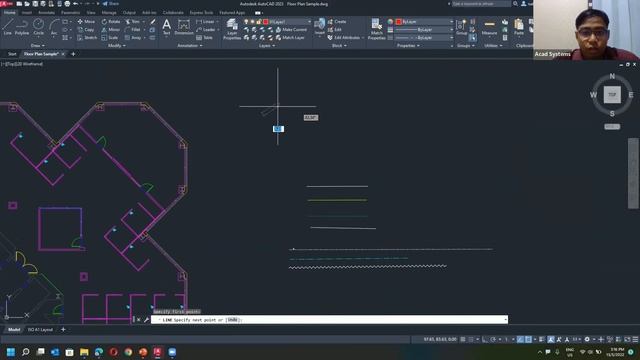Click the Stretch tool
This screenshot has height=360, width=640.
pyautogui.click(x=87, y=38)
